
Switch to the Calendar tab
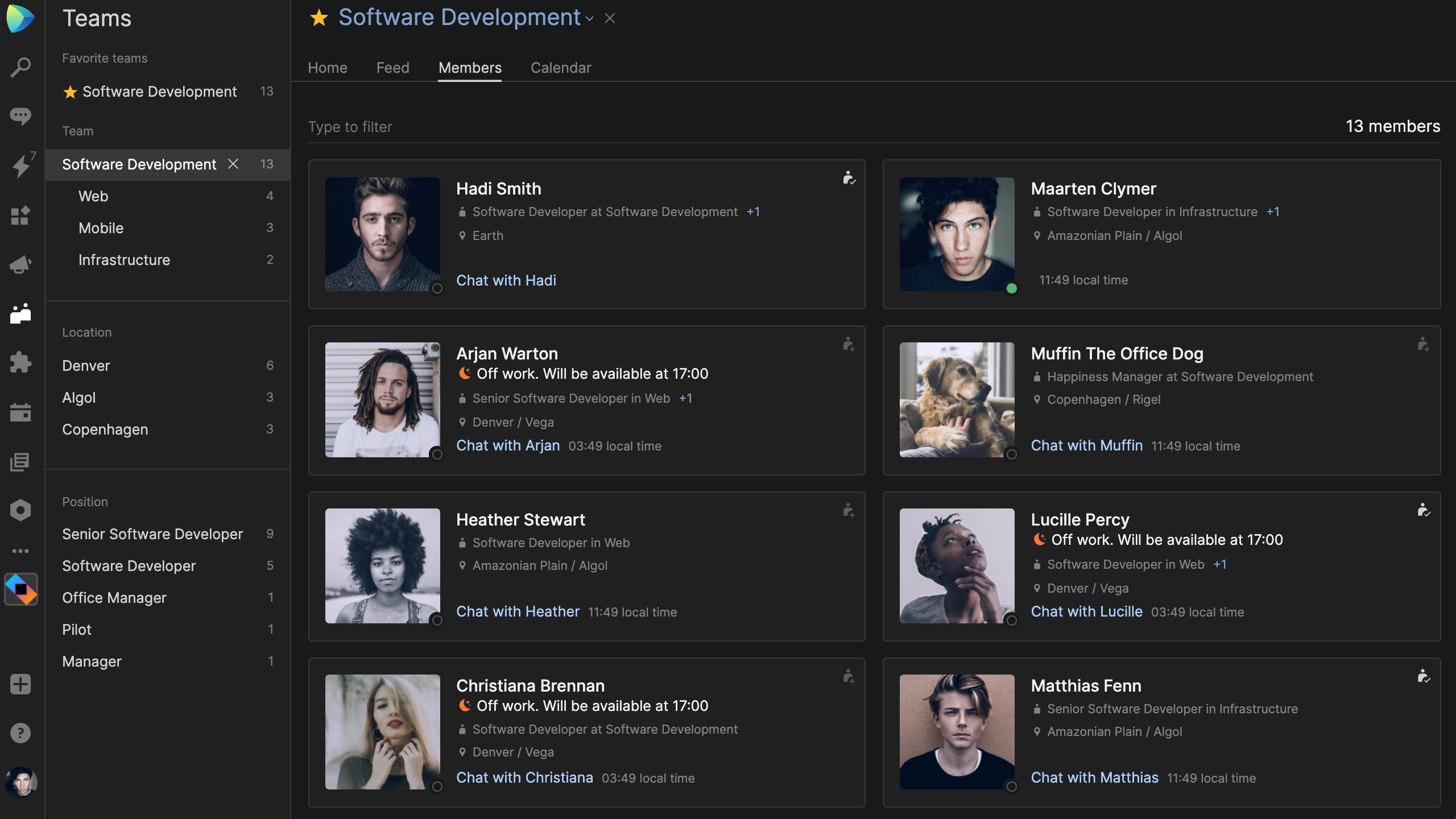[561, 67]
